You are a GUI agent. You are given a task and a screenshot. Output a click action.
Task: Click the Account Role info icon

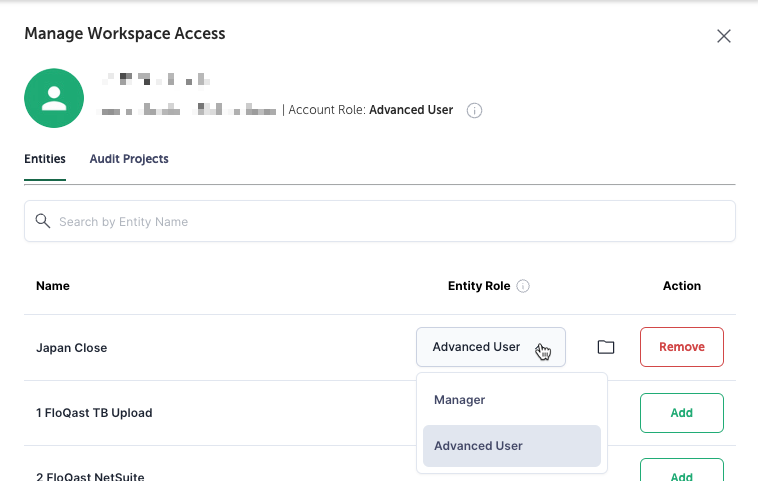click(475, 110)
